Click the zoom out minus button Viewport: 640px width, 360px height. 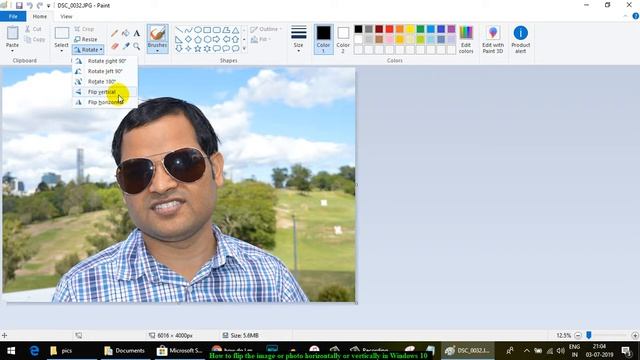pyautogui.click(x=578, y=336)
